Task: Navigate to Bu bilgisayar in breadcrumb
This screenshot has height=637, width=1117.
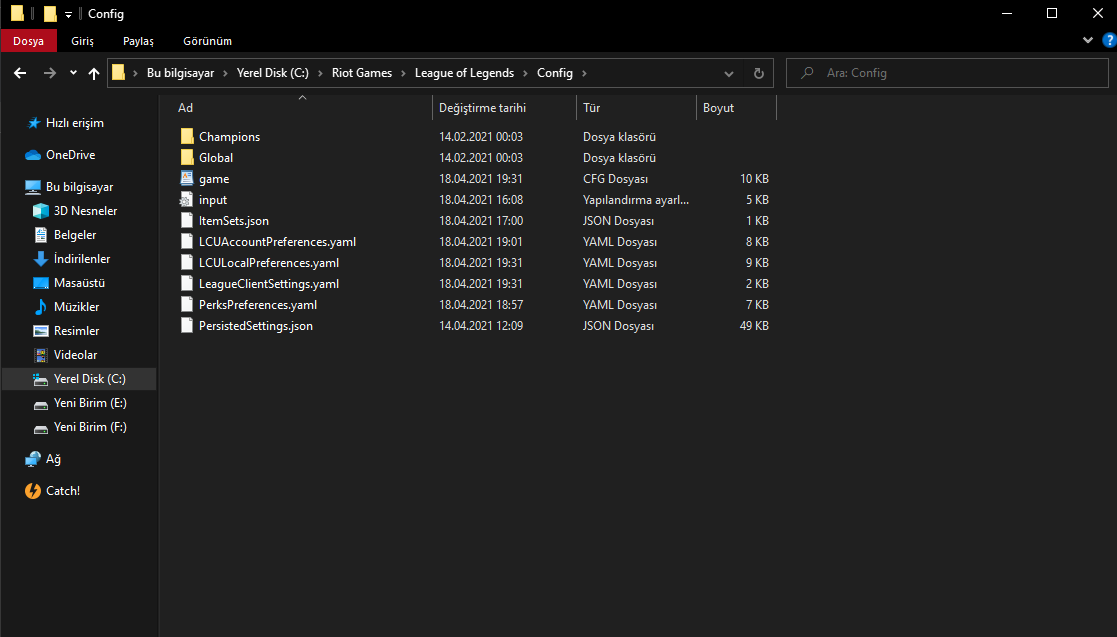Action: [x=180, y=73]
